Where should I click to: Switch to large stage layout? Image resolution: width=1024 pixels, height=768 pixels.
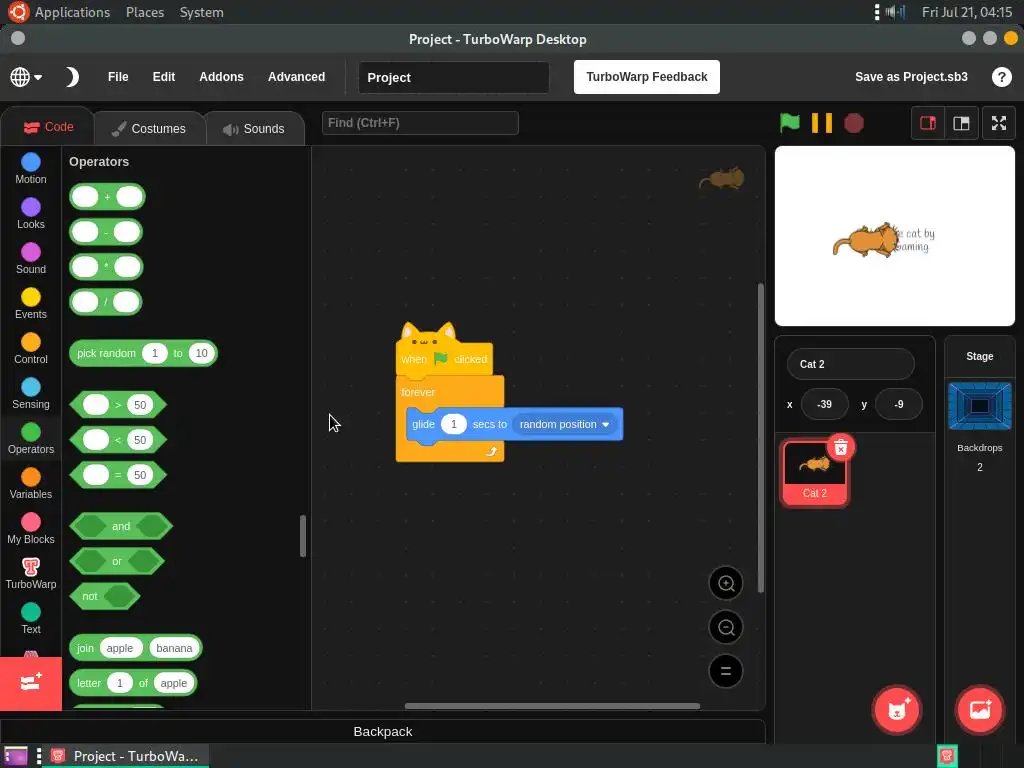961,123
